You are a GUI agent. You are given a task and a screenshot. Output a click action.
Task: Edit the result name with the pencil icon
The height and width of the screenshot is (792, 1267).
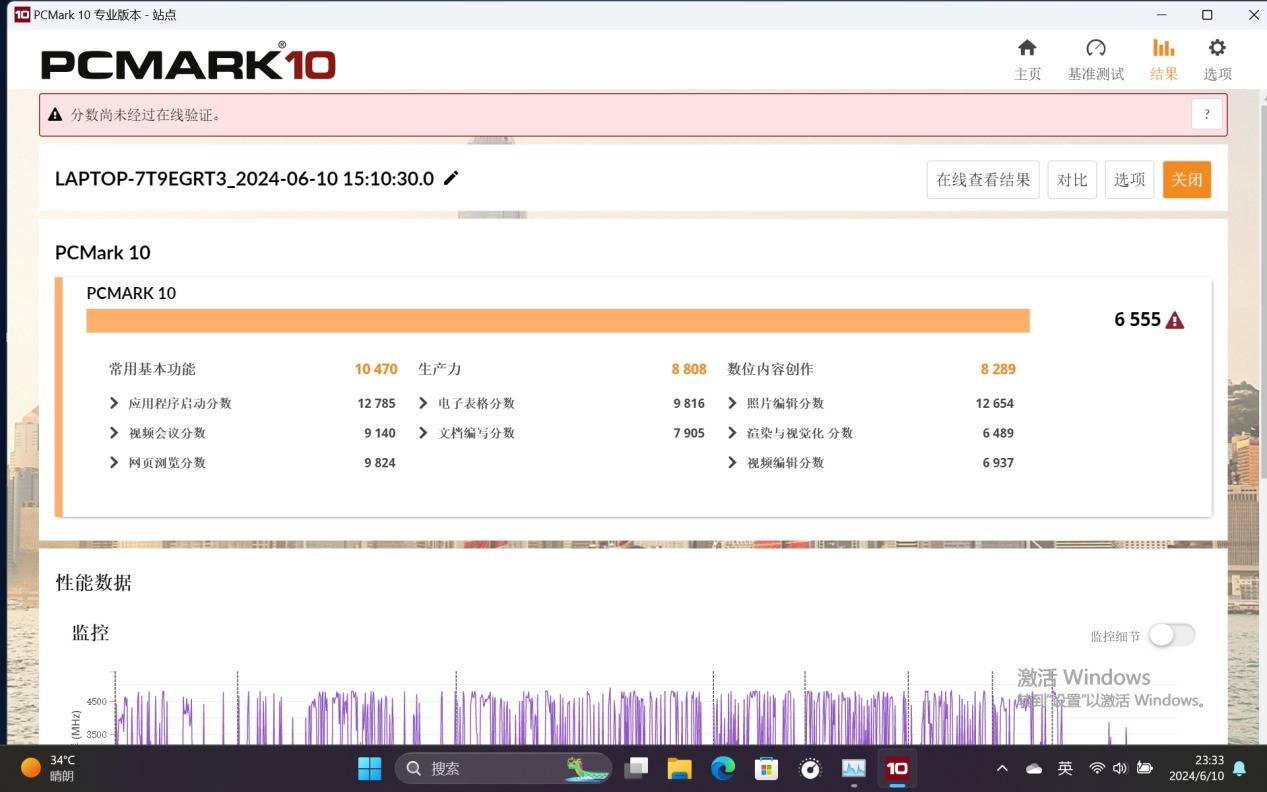tap(451, 178)
